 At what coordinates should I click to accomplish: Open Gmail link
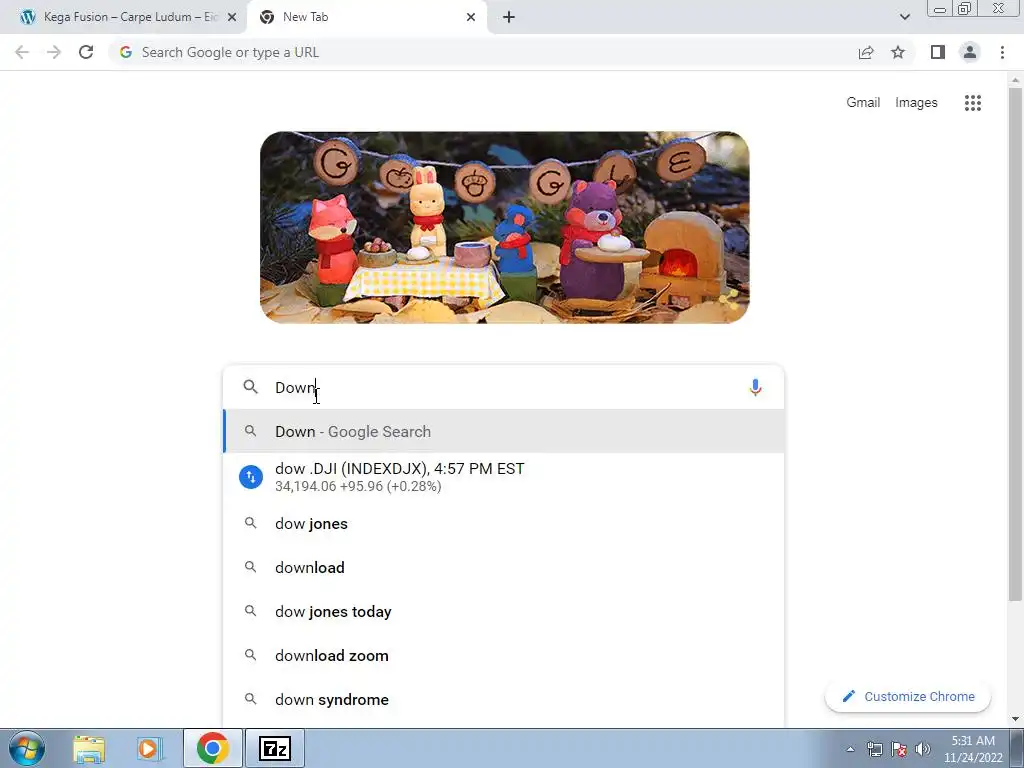[863, 103]
